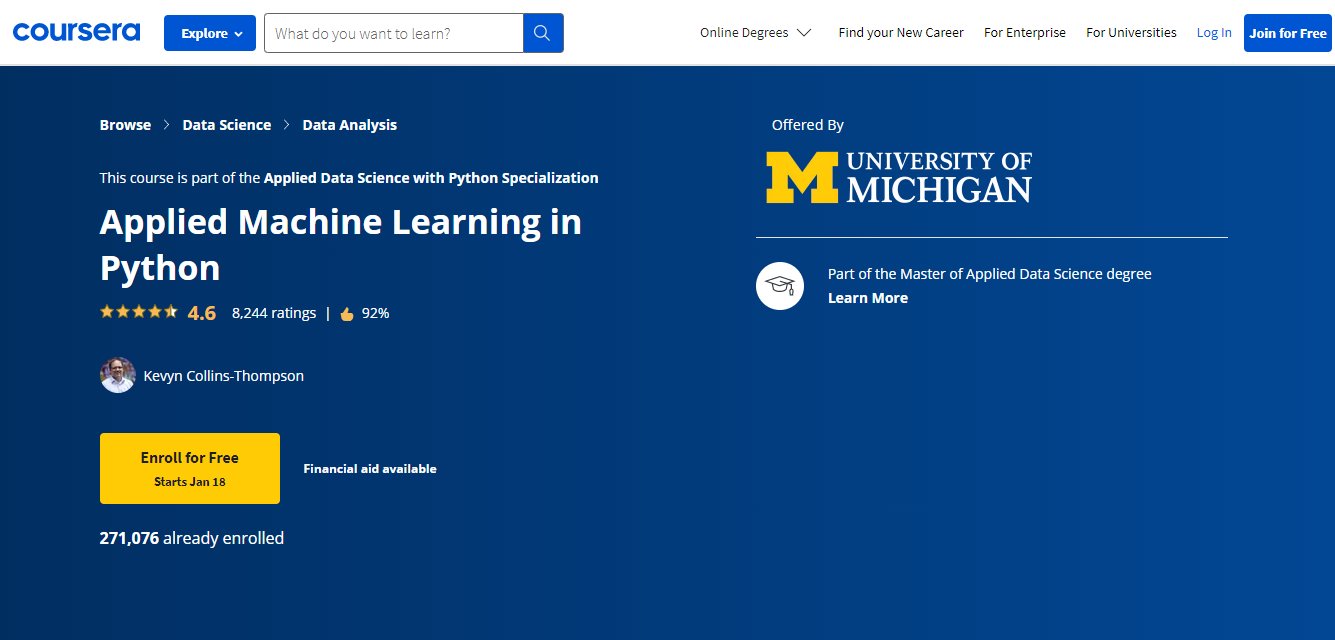Click the 4.6 rating value

pyautogui.click(x=202, y=313)
